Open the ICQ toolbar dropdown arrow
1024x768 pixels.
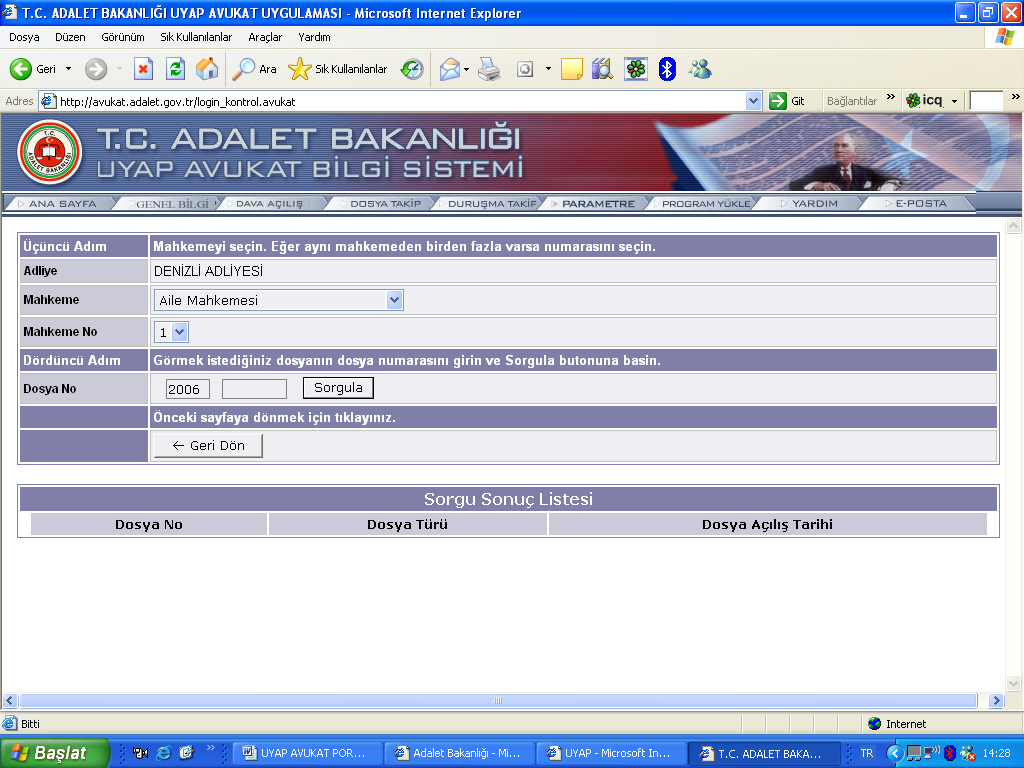pos(954,101)
